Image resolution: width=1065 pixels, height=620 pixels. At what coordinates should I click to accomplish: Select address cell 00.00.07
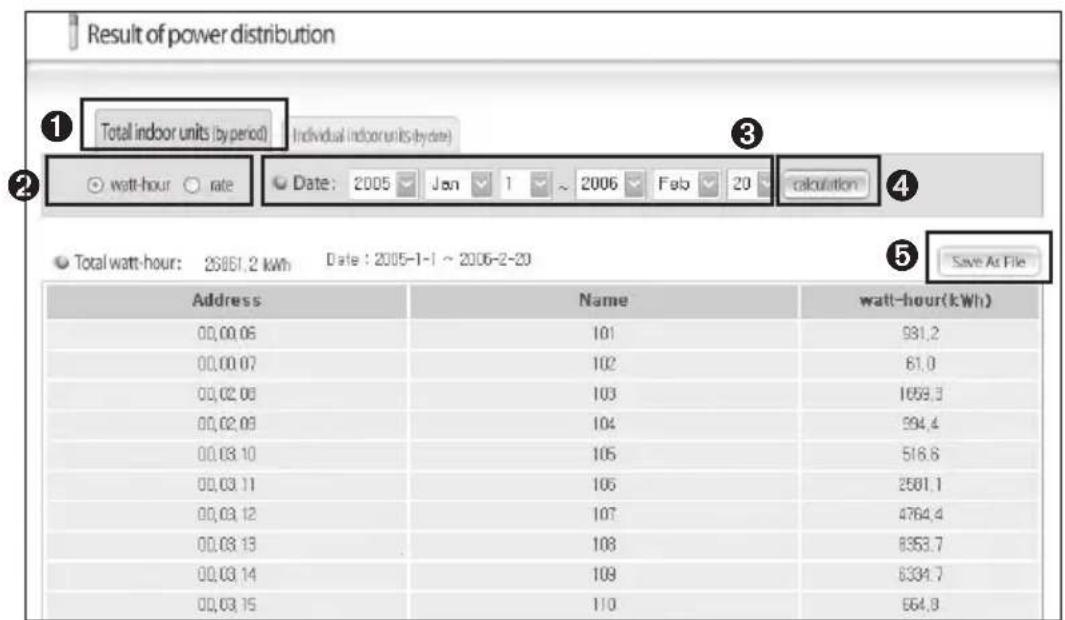pos(227,364)
